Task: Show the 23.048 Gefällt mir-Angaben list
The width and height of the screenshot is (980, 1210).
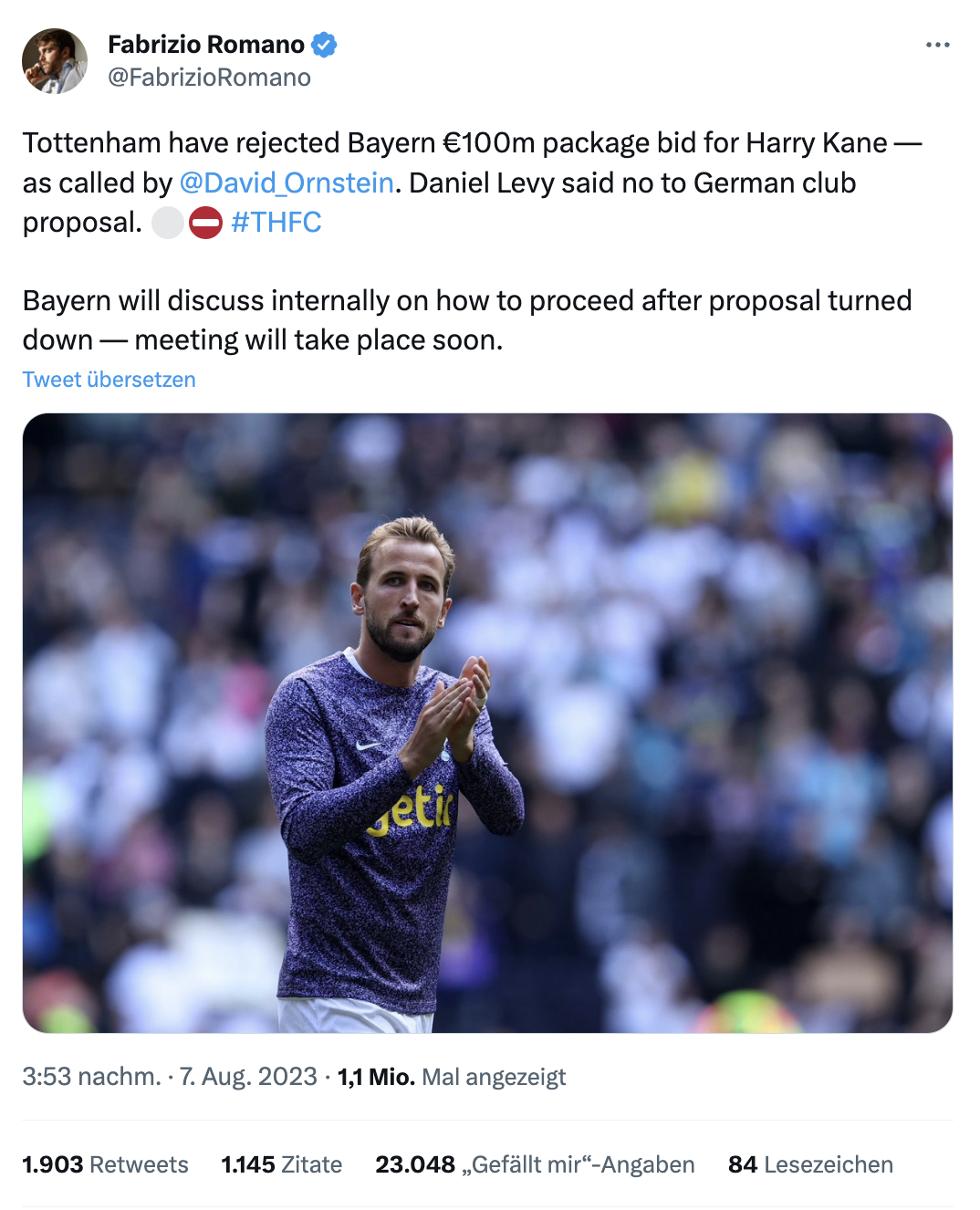Action: pos(535,1164)
